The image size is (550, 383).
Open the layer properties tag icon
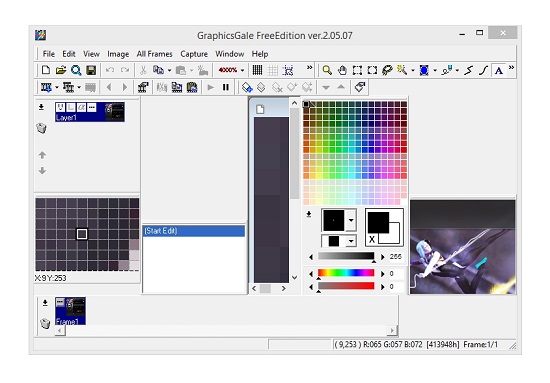[360, 87]
